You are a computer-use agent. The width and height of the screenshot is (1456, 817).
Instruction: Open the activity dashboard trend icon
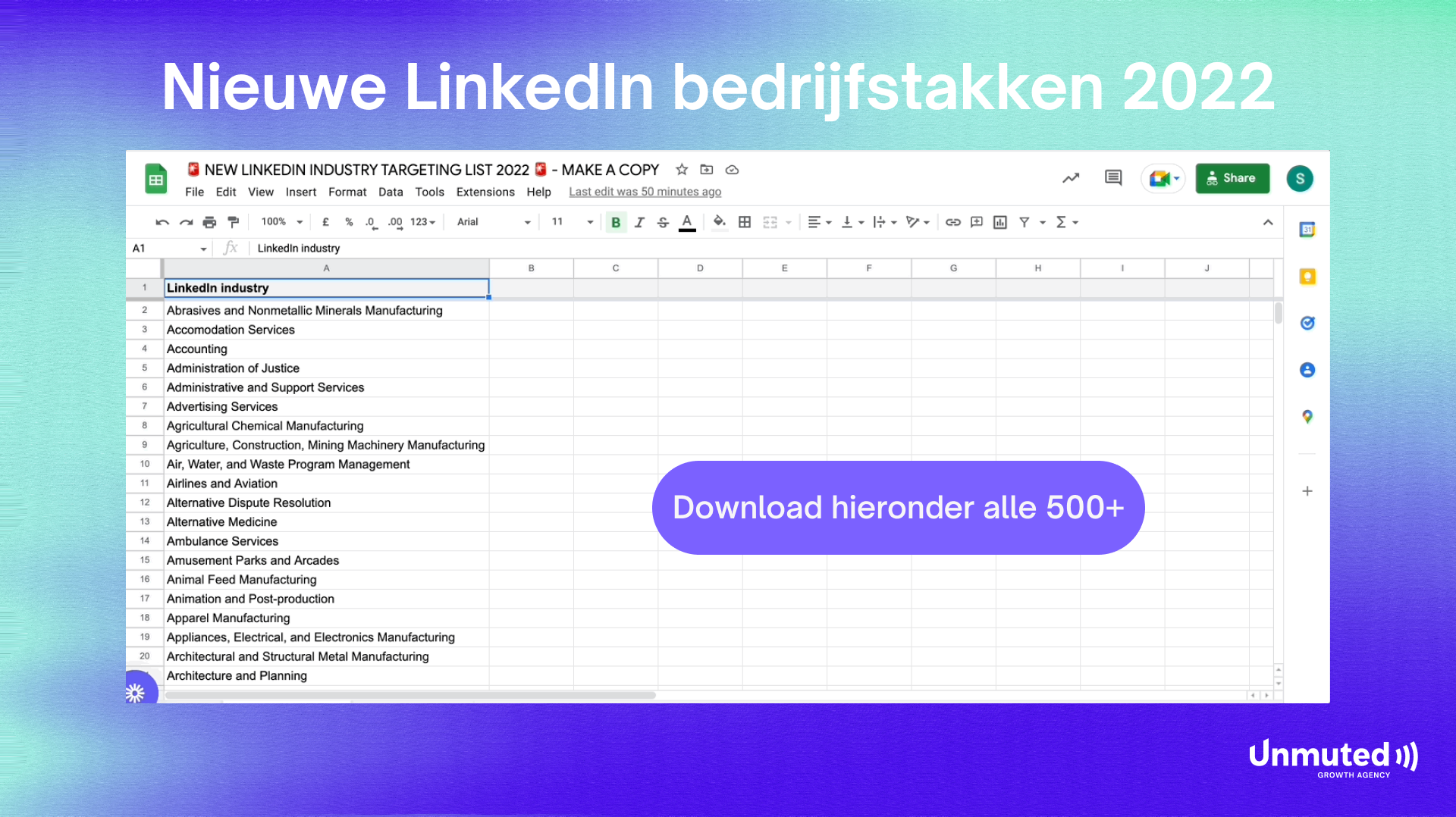[x=1071, y=178]
